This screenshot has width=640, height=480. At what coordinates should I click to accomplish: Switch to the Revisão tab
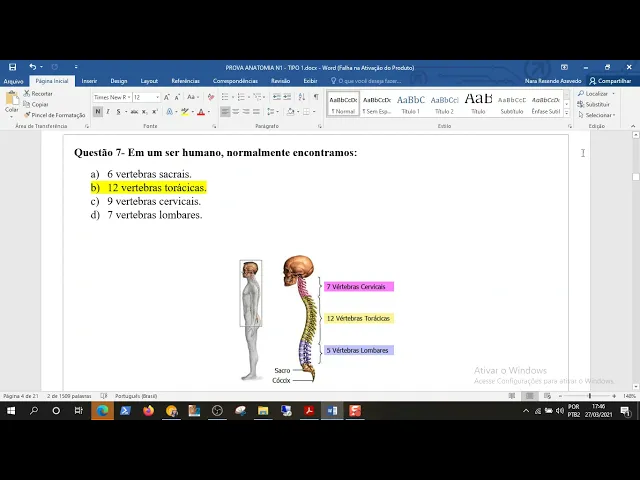(x=280, y=81)
